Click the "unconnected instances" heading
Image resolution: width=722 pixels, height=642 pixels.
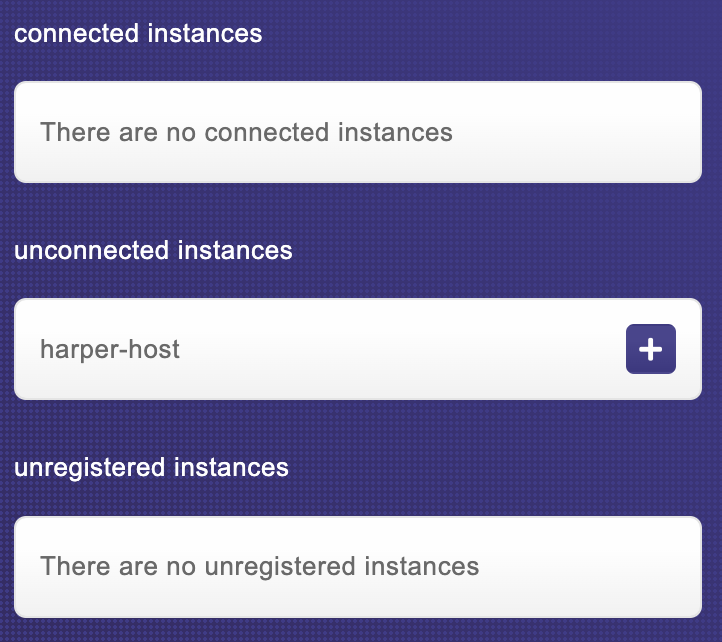153,250
